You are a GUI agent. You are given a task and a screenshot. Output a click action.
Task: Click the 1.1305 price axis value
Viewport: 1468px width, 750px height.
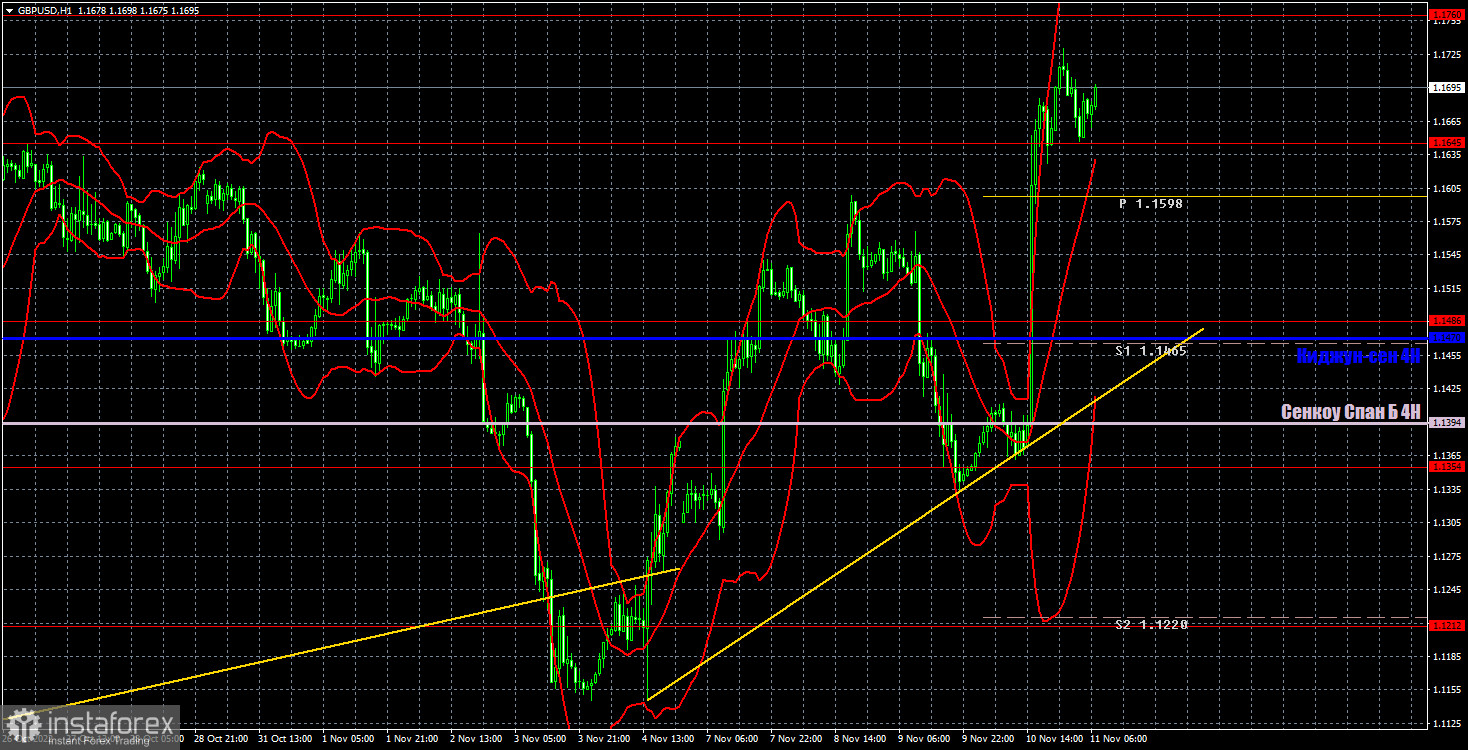coord(1447,523)
